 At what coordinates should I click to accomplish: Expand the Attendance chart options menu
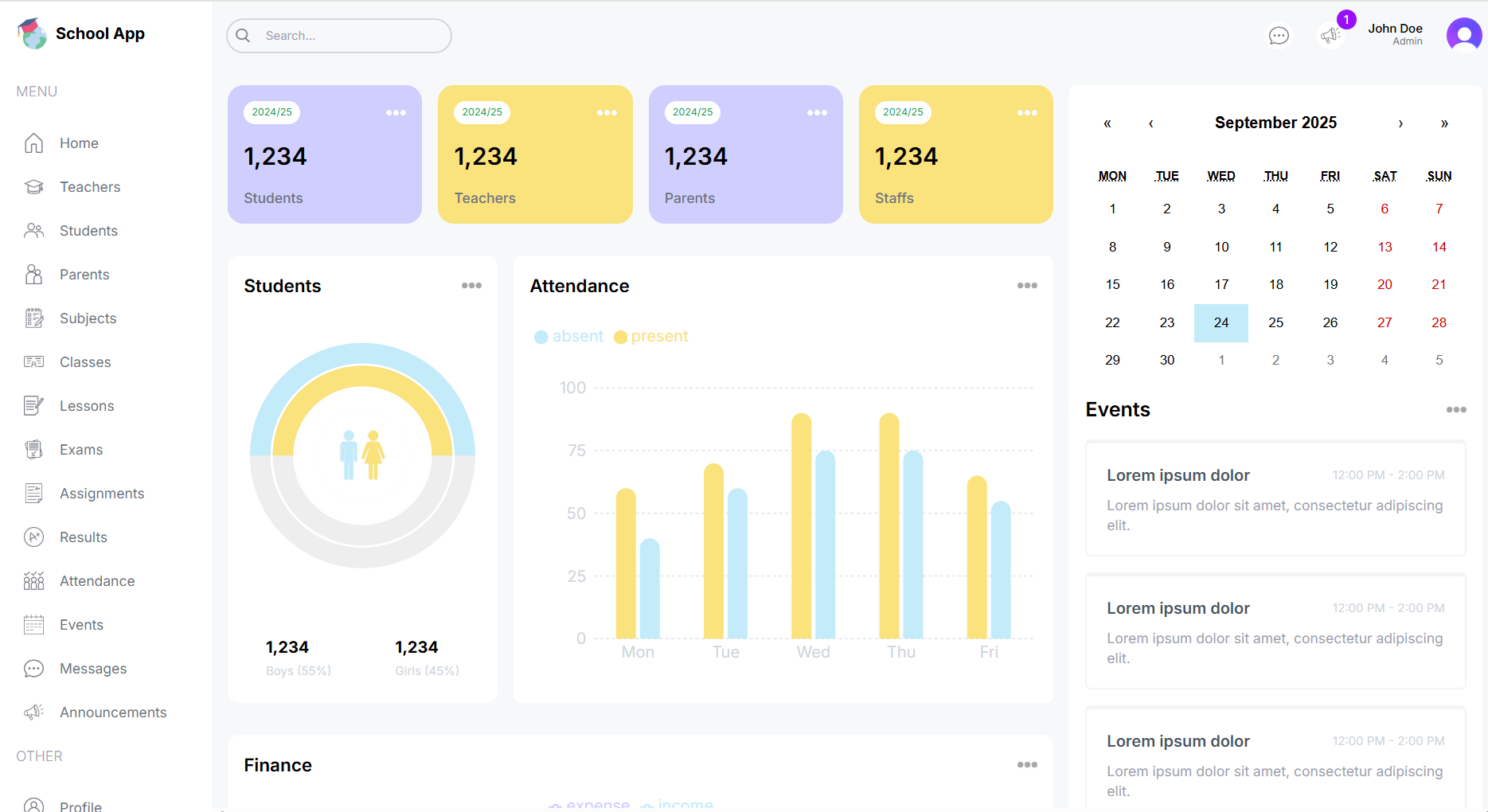(x=1027, y=286)
